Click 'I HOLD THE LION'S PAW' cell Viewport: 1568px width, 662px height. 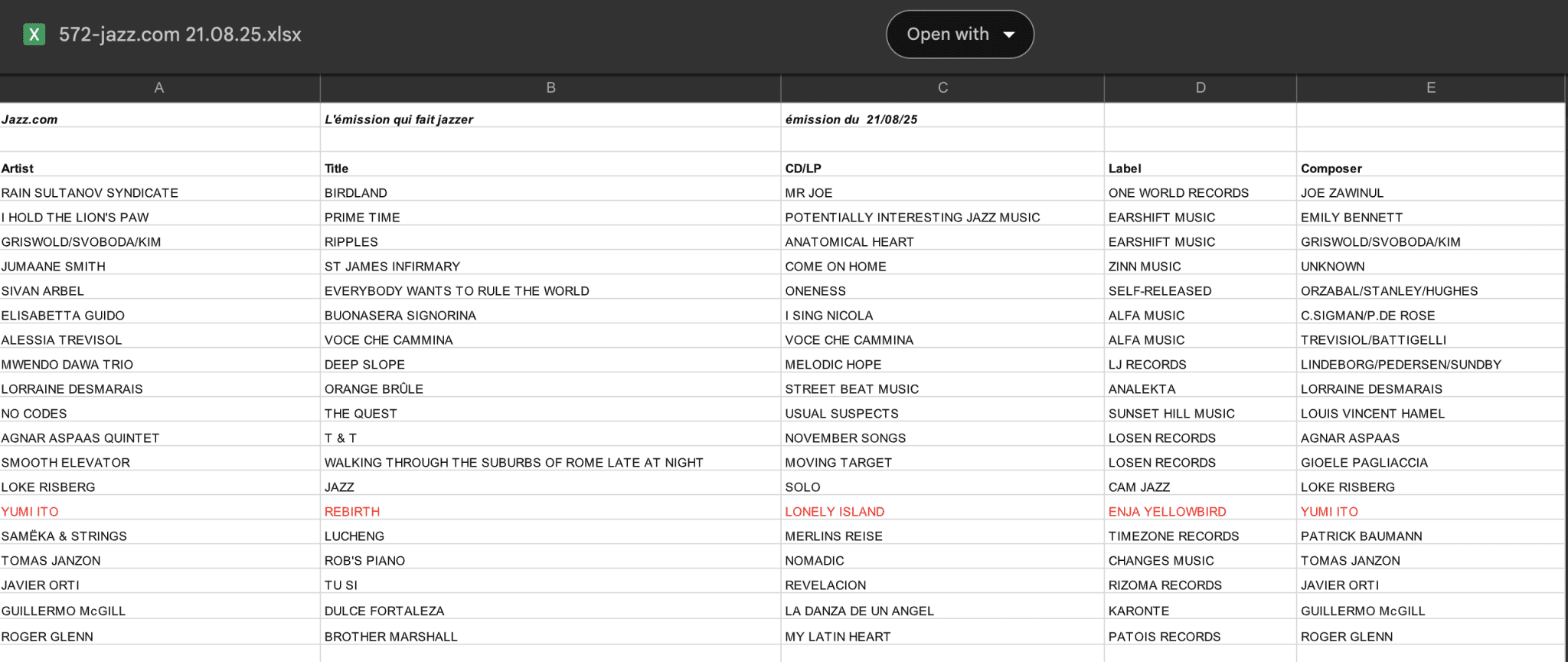click(x=159, y=214)
